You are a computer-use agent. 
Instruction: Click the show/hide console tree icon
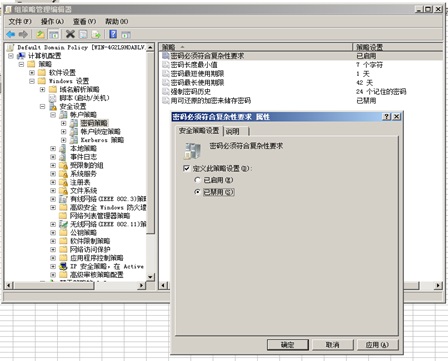point(53,34)
